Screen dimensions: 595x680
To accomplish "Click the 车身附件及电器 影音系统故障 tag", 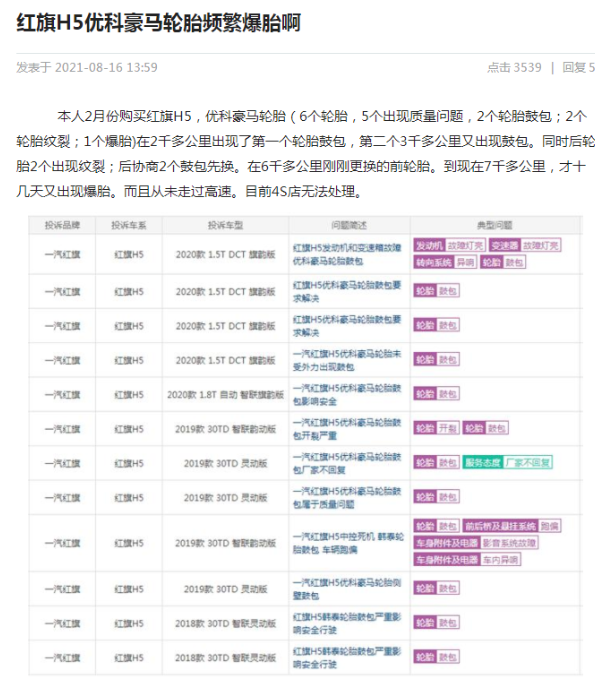I will point(476,543).
